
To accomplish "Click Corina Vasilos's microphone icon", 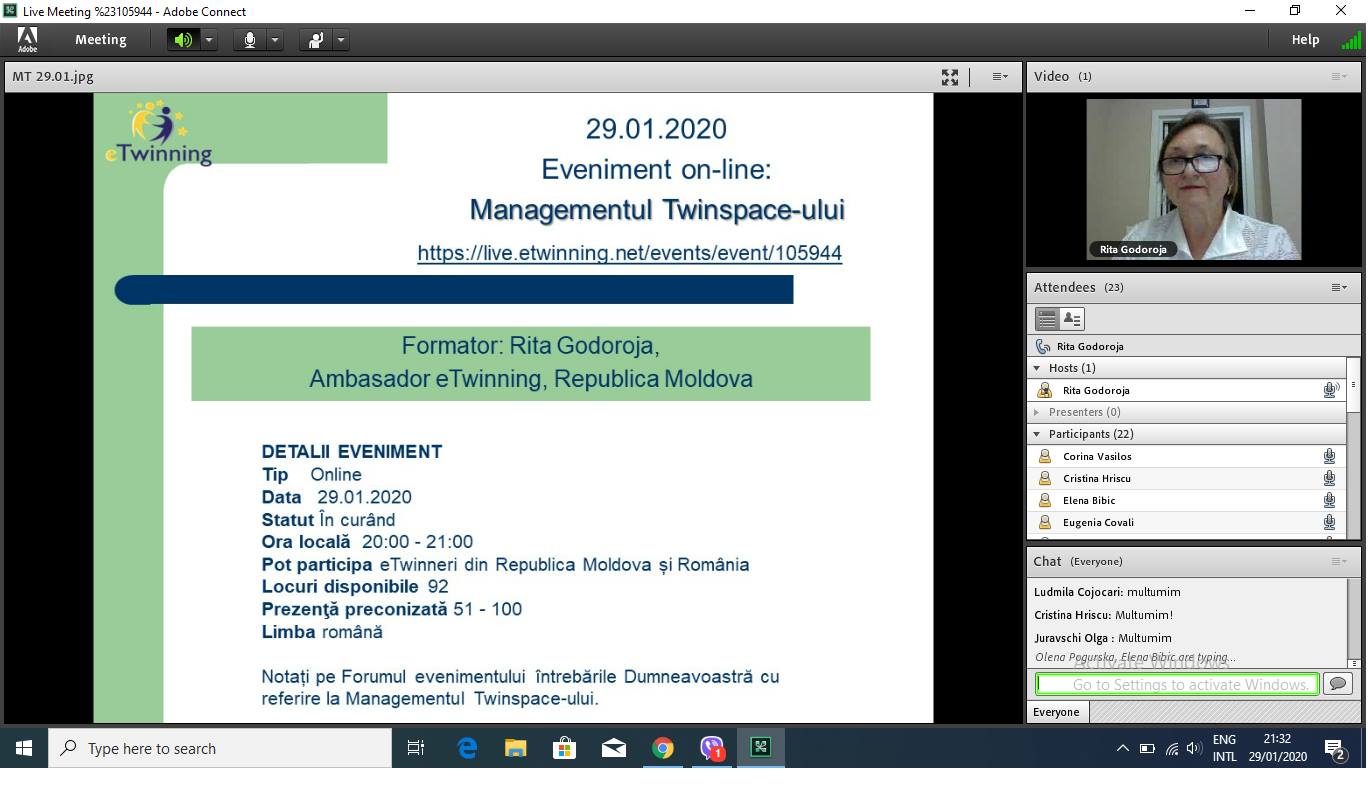I will click(x=1330, y=456).
